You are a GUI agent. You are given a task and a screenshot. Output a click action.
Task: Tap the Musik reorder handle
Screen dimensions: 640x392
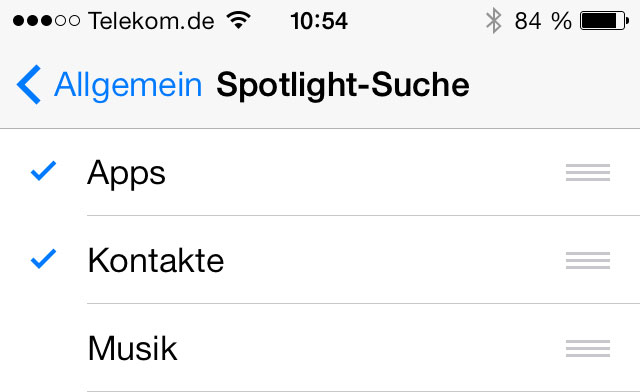pyautogui.click(x=588, y=348)
